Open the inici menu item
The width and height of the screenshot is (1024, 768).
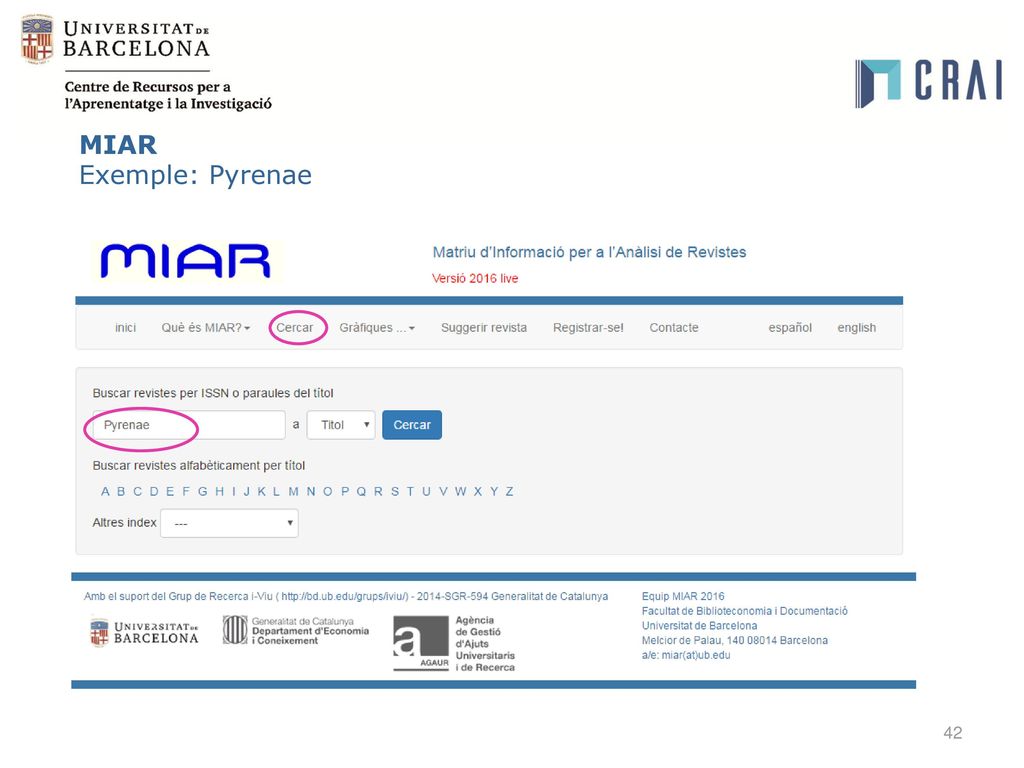125,328
